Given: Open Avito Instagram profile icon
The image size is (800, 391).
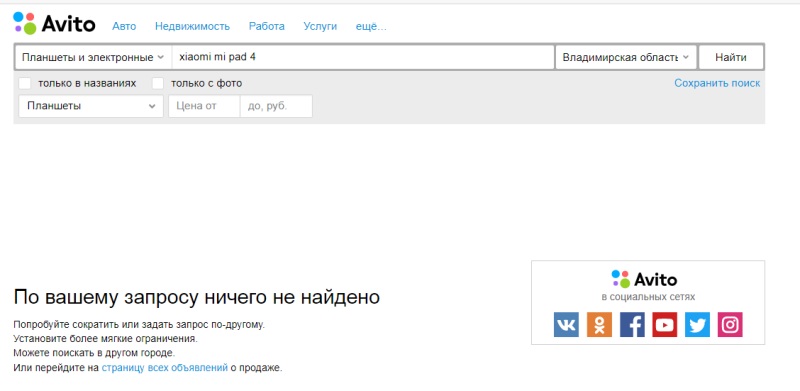Looking at the screenshot, I should [x=730, y=325].
